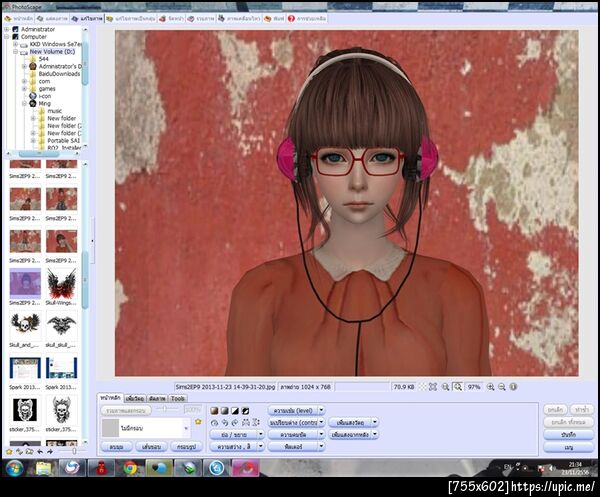Image resolution: width=600 pixels, height=497 pixels.
Task: Click the favorite frames star icon
Action: (198, 421)
